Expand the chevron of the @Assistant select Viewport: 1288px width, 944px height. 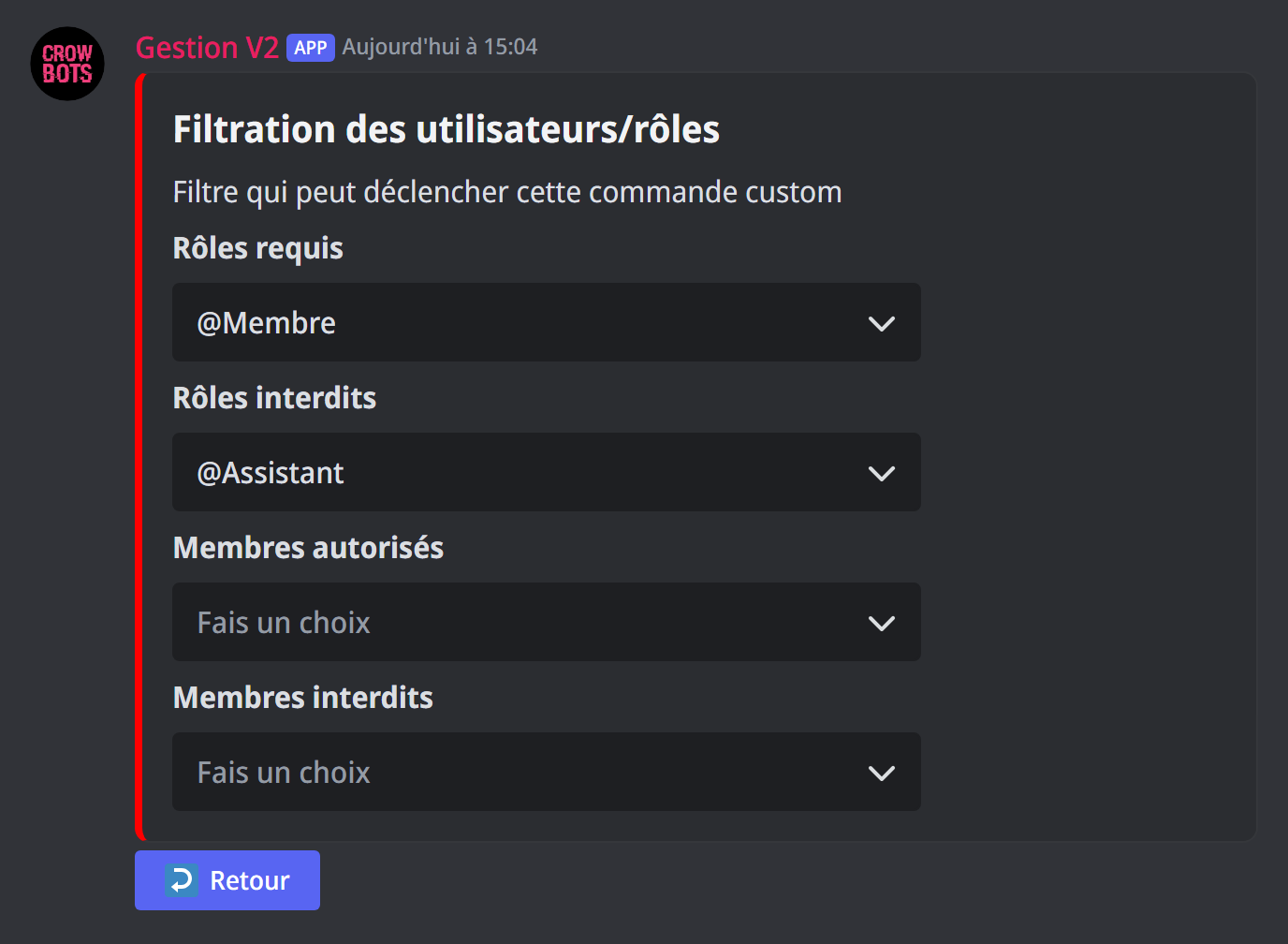click(882, 473)
